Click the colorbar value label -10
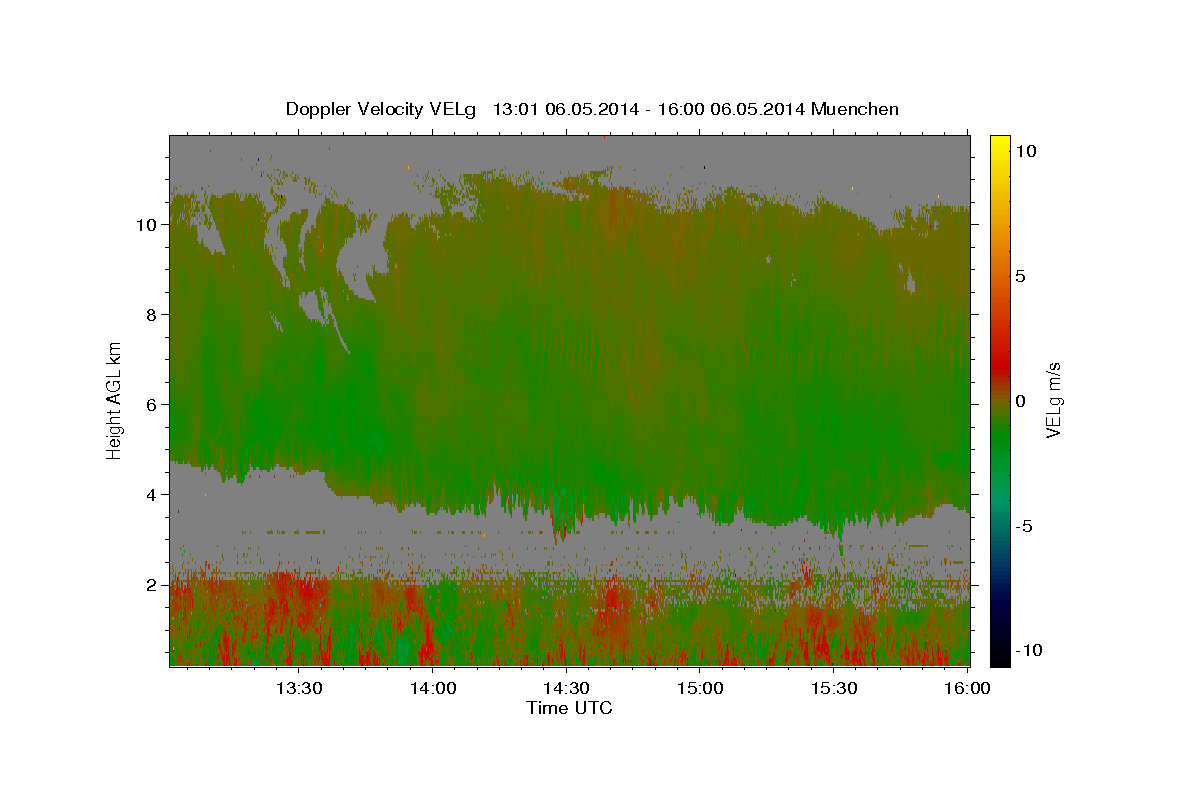The width and height of the screenshot is (1200, 800). (x=1029, y=651)
